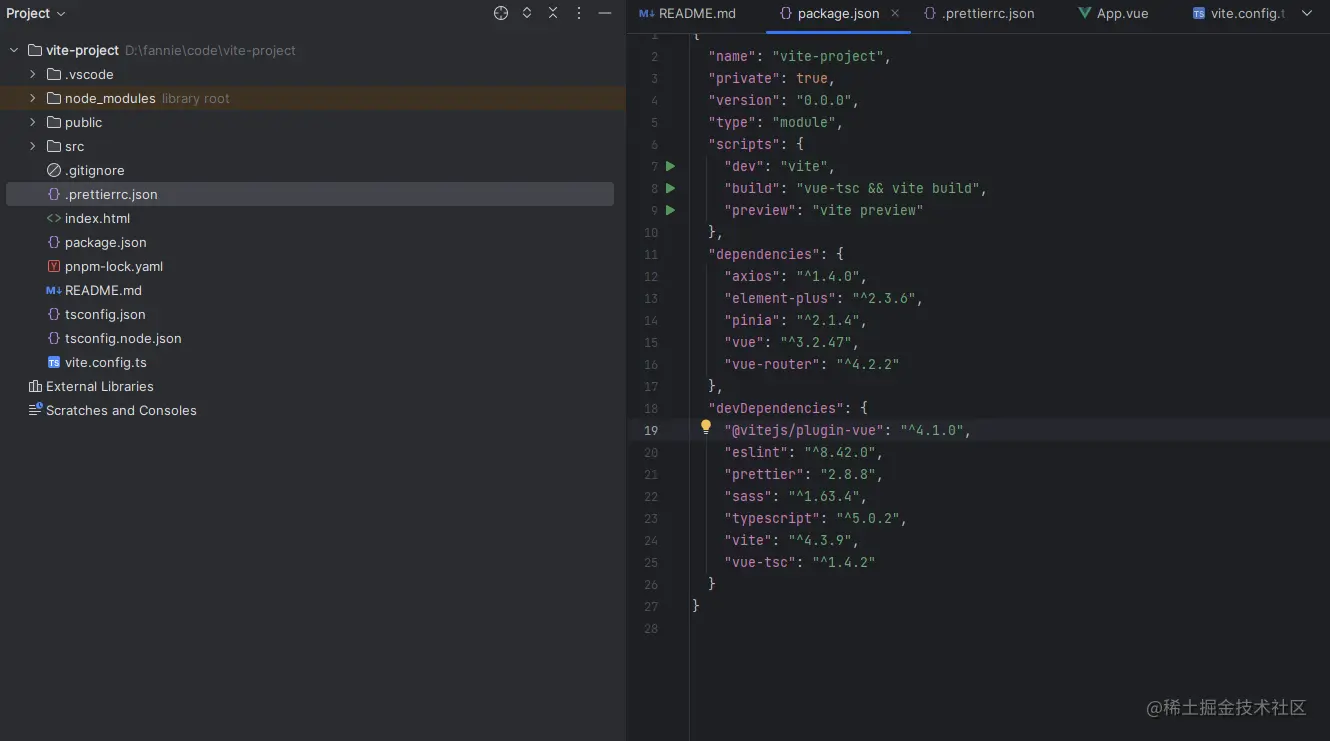
Task: Expand the .vscode folder
Action: point(33,74)
